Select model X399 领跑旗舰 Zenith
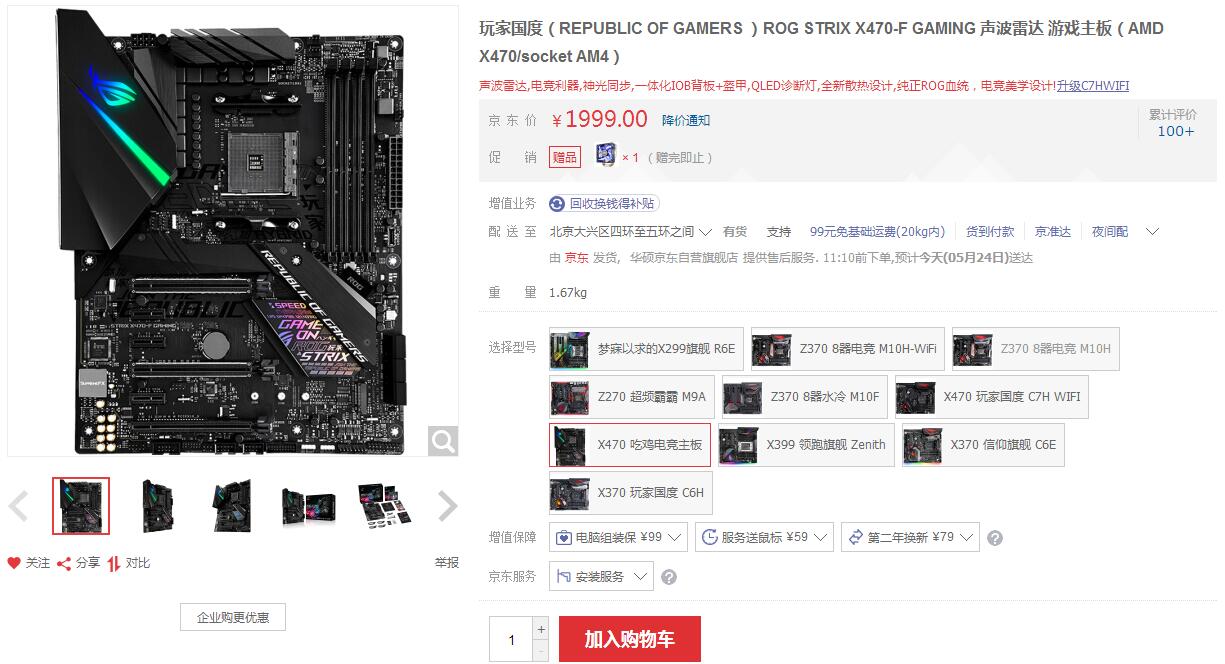Screen dimensions: 1225x664 (805, 445)
